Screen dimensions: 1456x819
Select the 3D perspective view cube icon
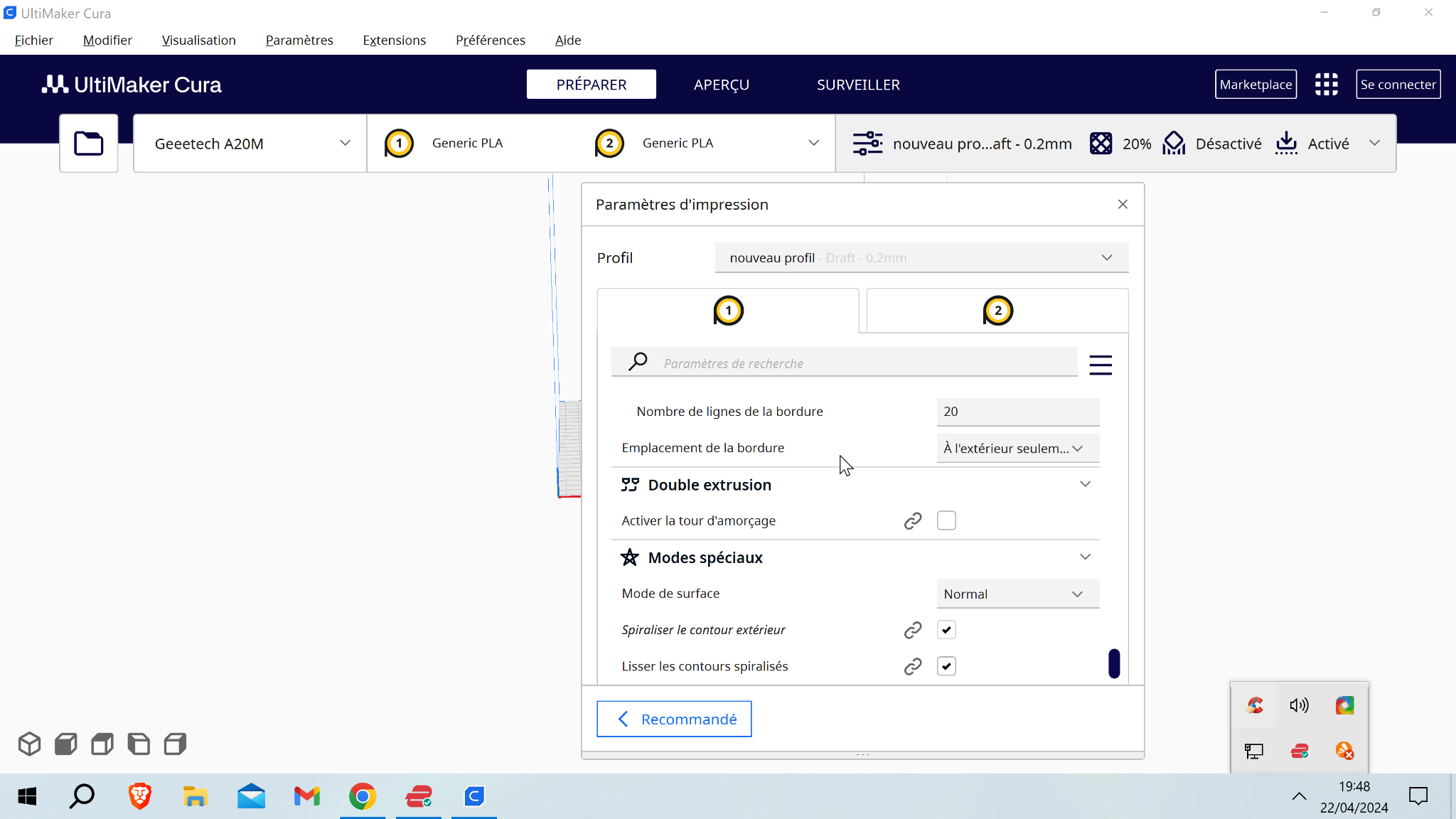(29, 744)
